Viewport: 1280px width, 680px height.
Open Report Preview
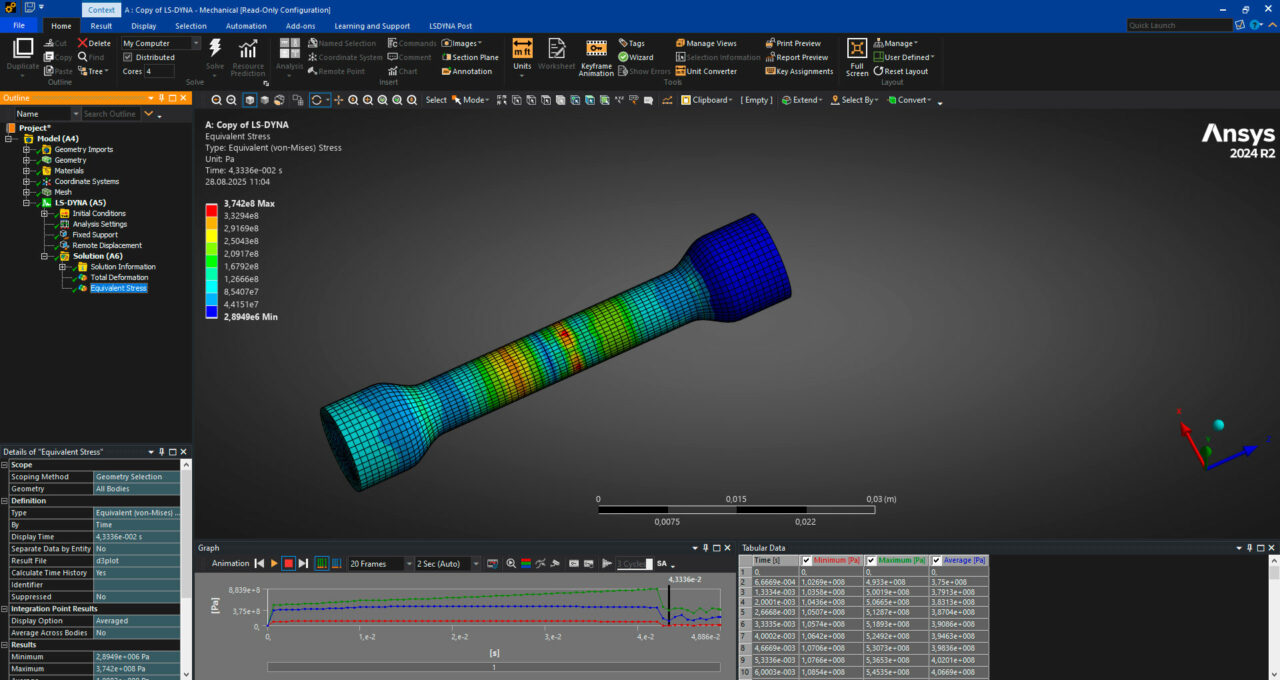(796, 57)
